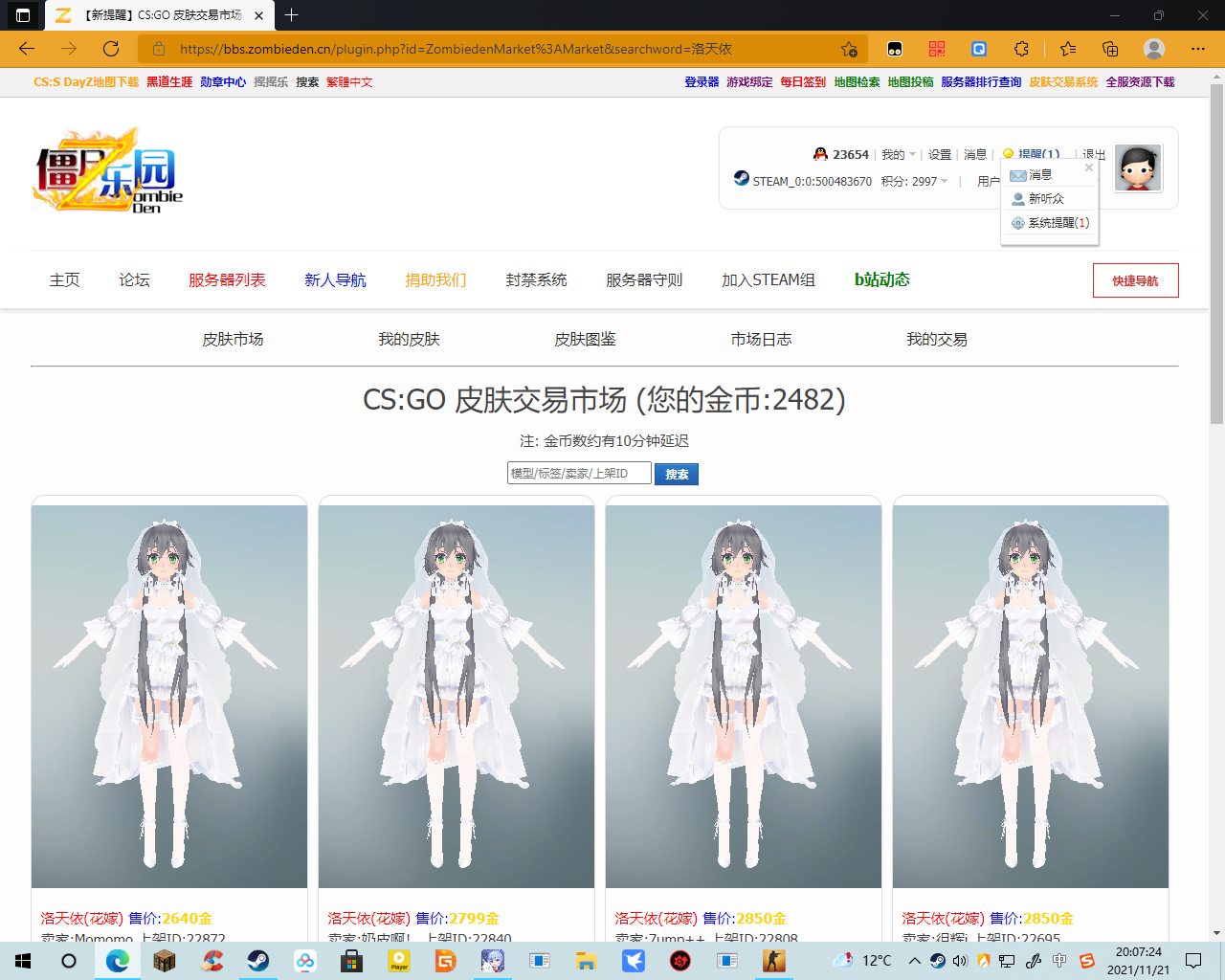Open the browser extensions puzzle icon
The width and height of the screenshot is (1225, 980).
(1022, 49)
